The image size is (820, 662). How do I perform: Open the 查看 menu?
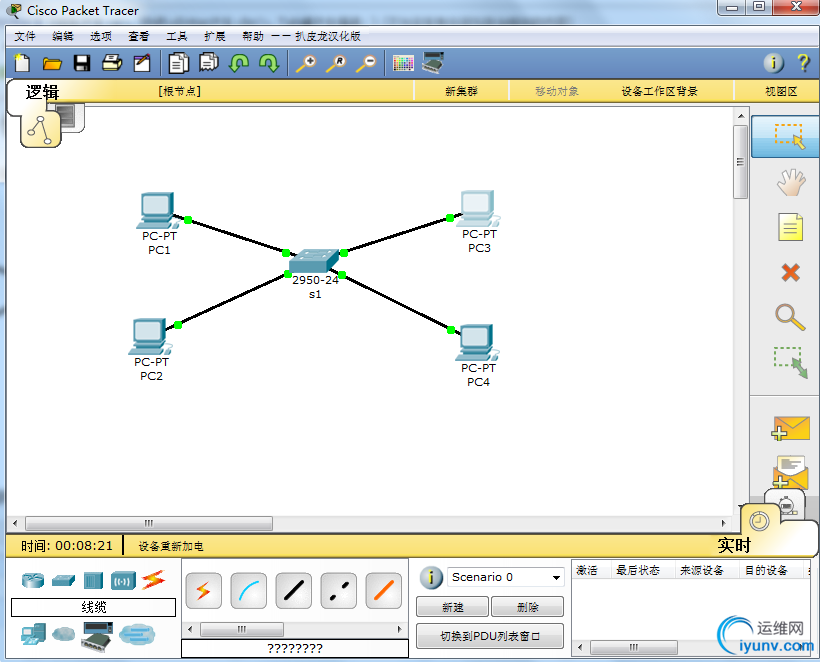point(139,36)
